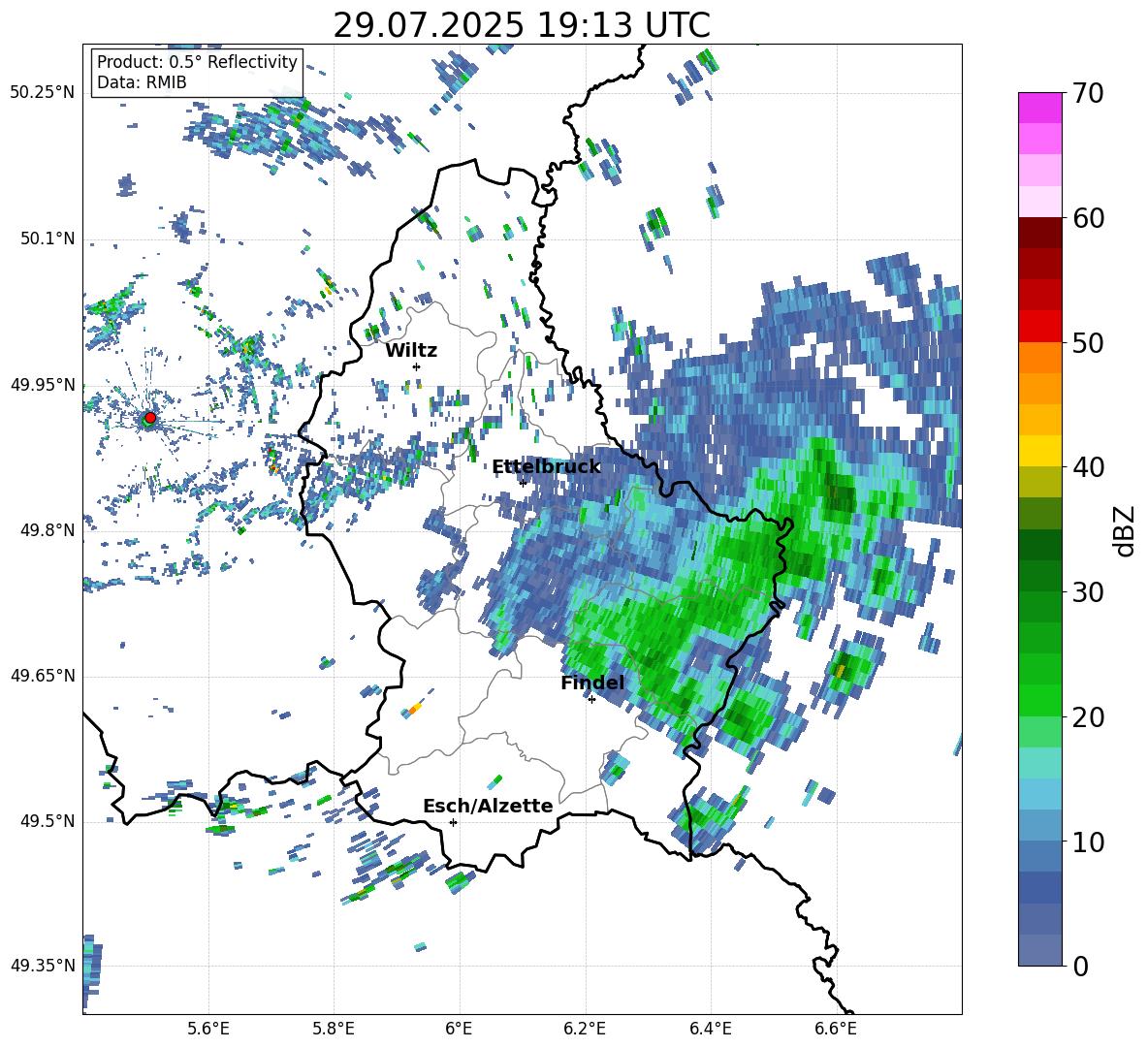Click the 70 tick on colorbar
Screen dimensions: 1148x1048
point(1088,93)
